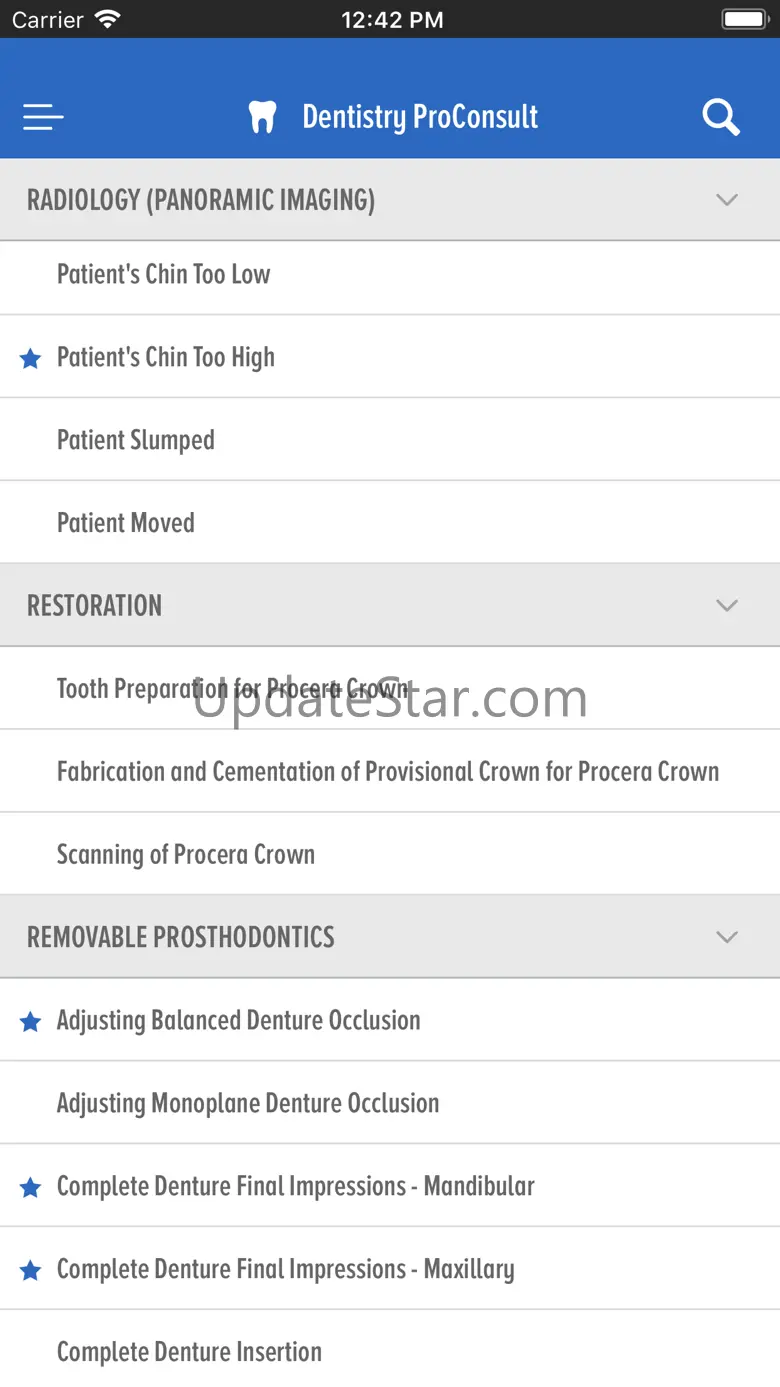Tap the search magnifier icon
This screenshot has height=1387, width=780.
(720, 117)
